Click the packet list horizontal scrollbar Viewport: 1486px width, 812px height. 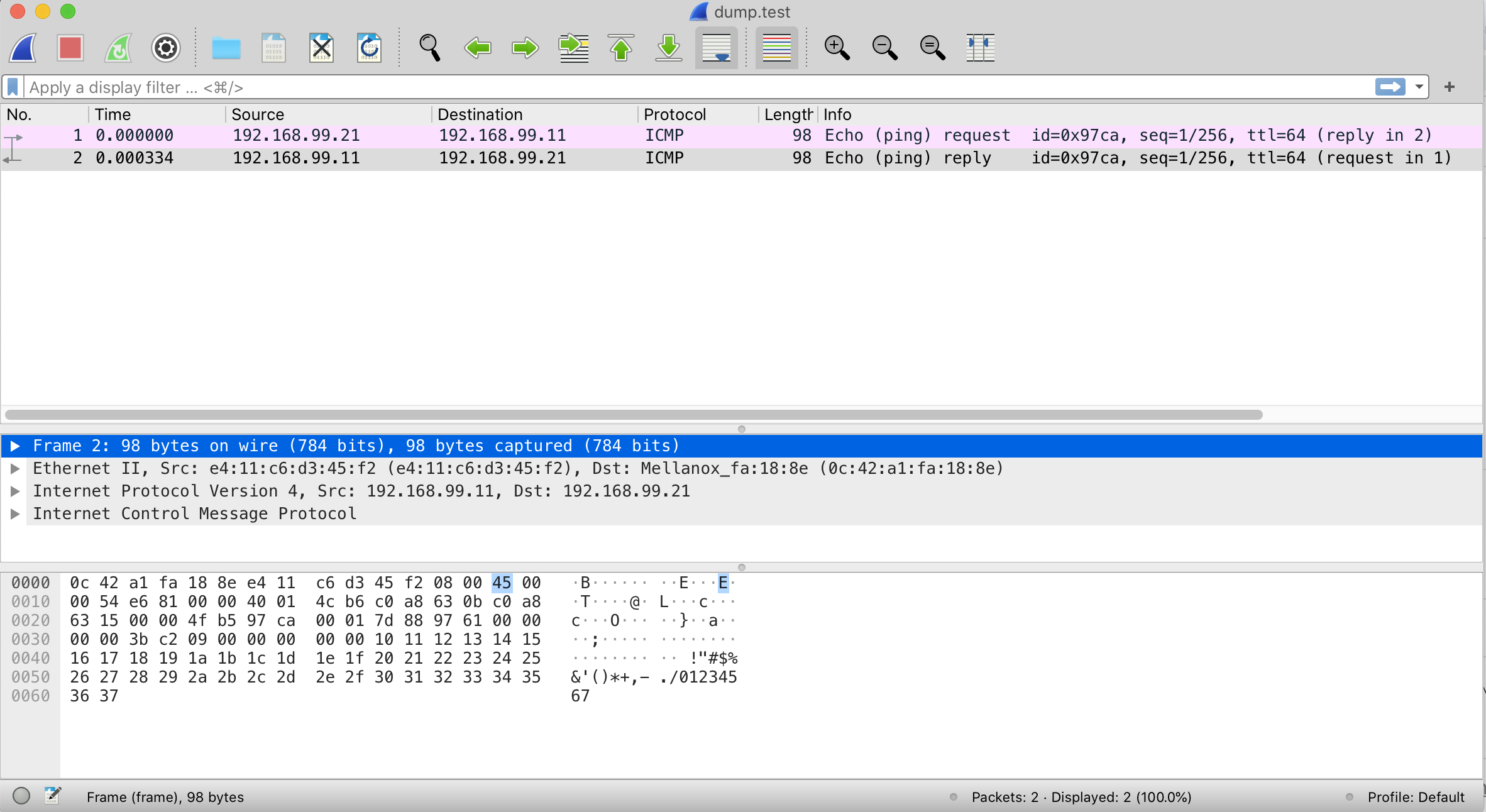[634, 415]
